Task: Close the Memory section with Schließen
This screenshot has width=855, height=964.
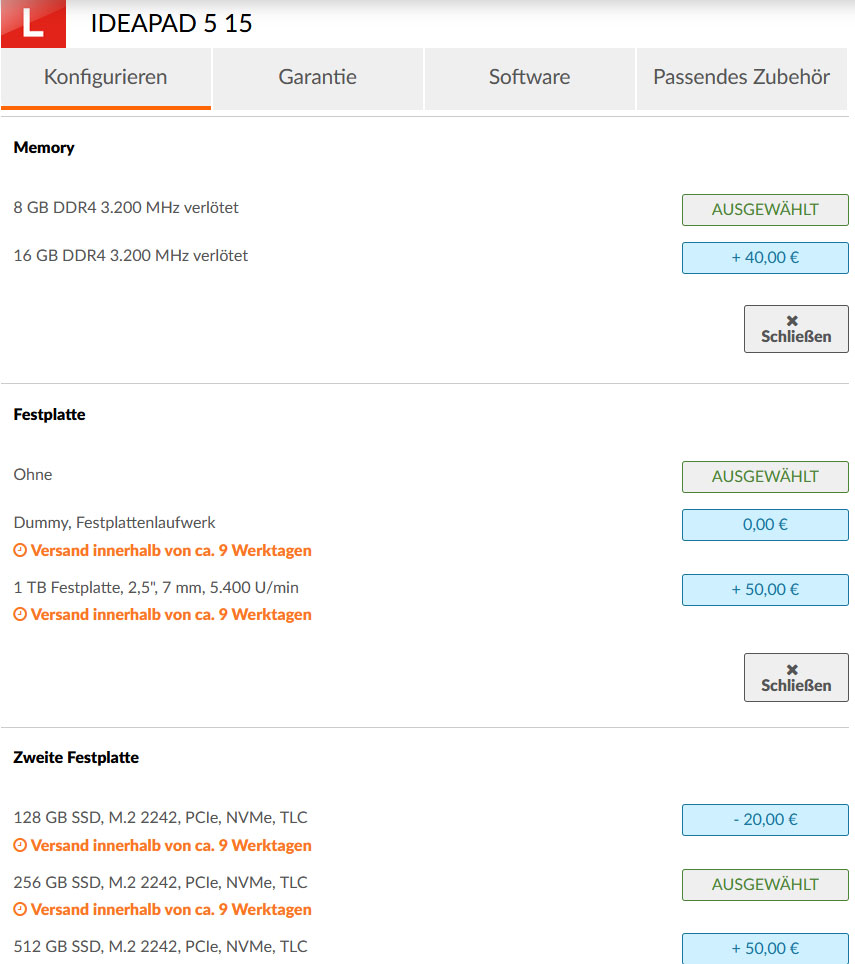Action: coord(795,329)
